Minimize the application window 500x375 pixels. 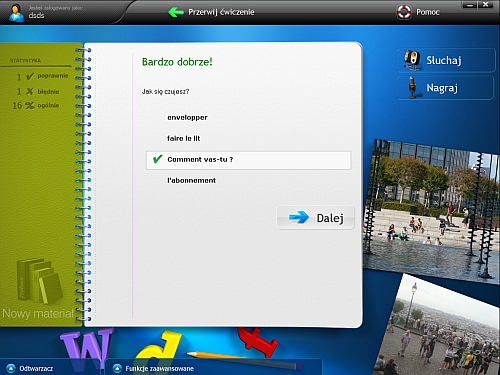469,4
